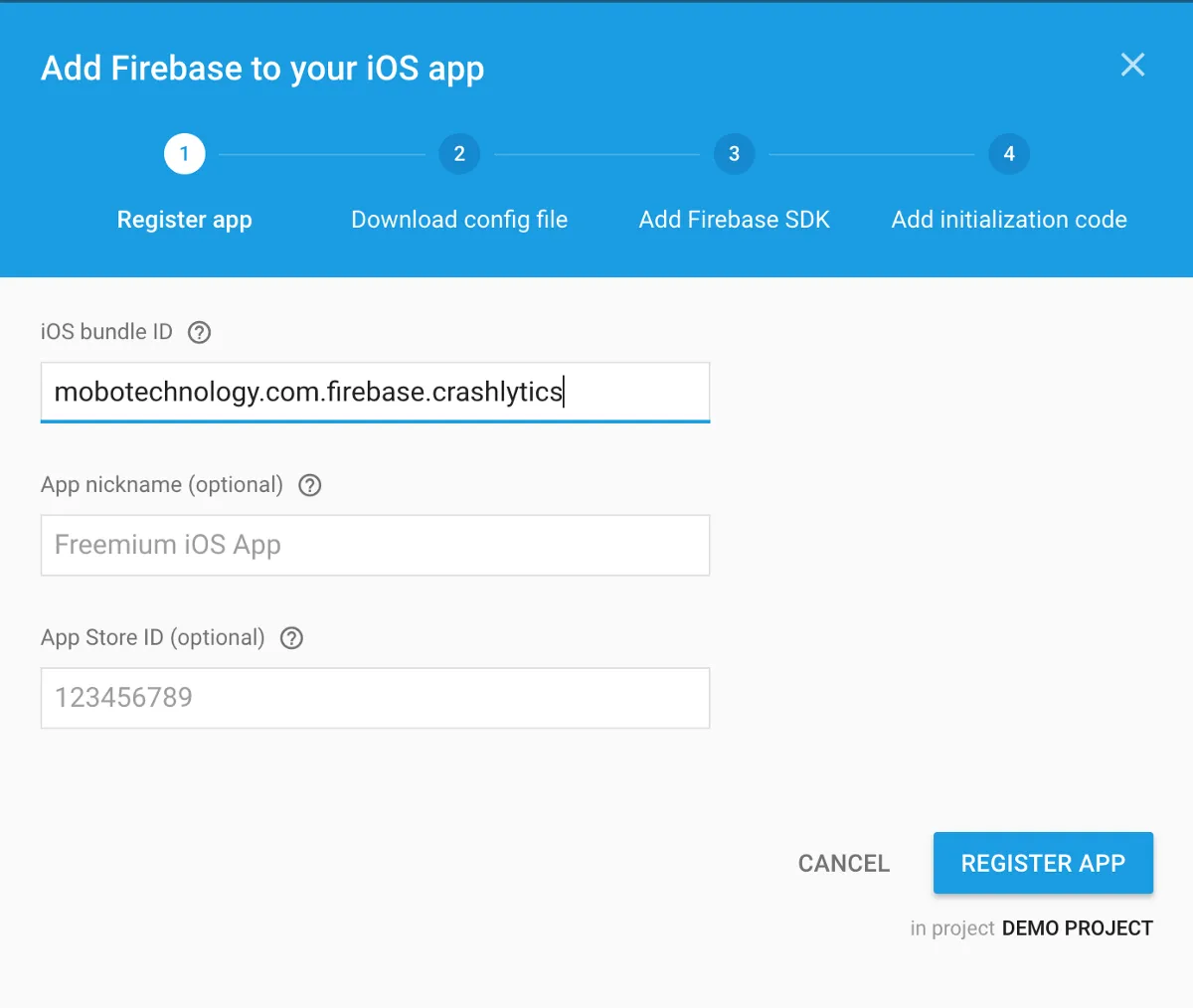Click the step 4 circle
Image resolution: width=1193 pixels, height=1008 pixels.
1008,154
